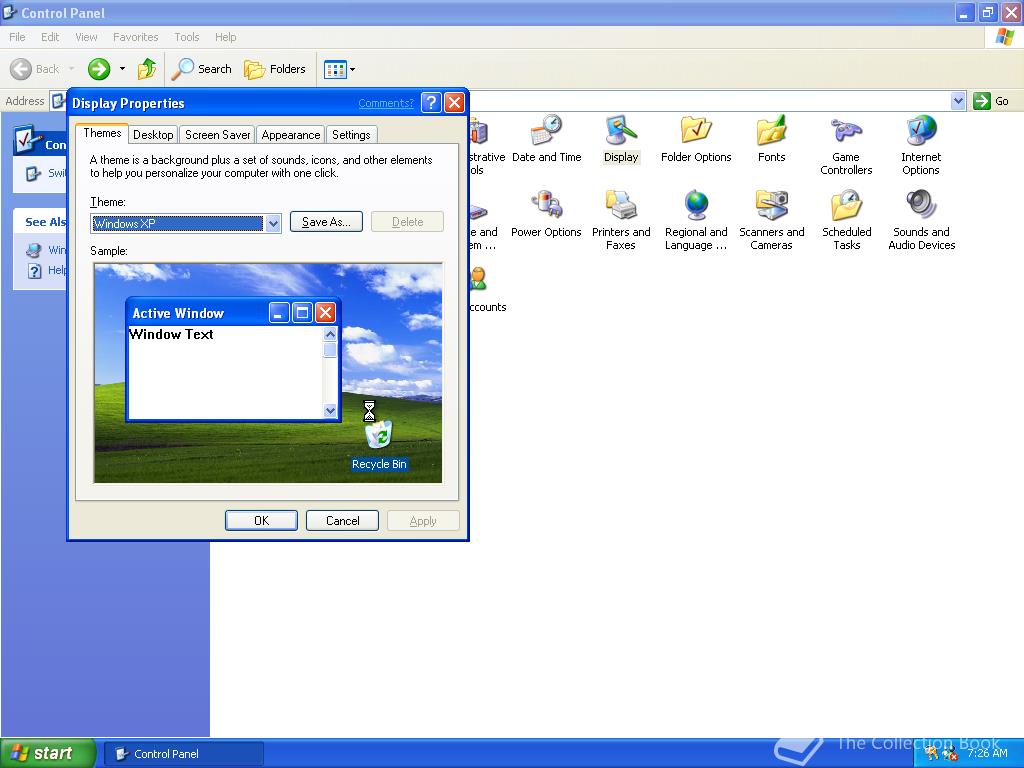Click OK in Display Properties
The height and width of the screenshot is (768, 1024).
[261, 520]
